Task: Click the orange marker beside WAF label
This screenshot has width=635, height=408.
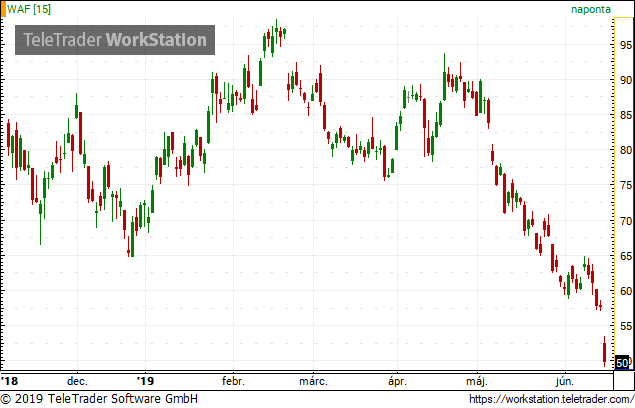Action: click(3, 9)
